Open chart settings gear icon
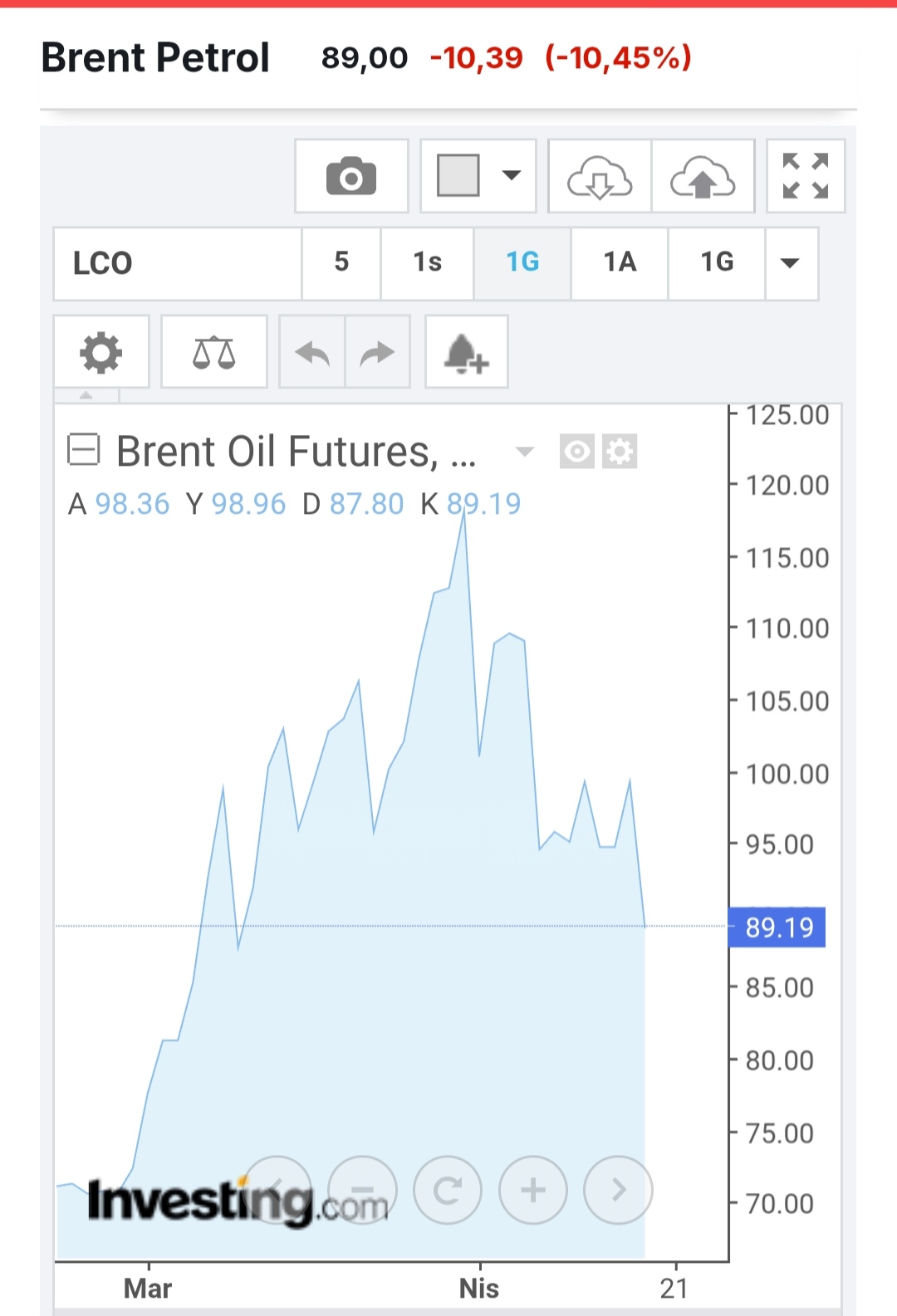The image size is (897, 1316). (100, 352)
